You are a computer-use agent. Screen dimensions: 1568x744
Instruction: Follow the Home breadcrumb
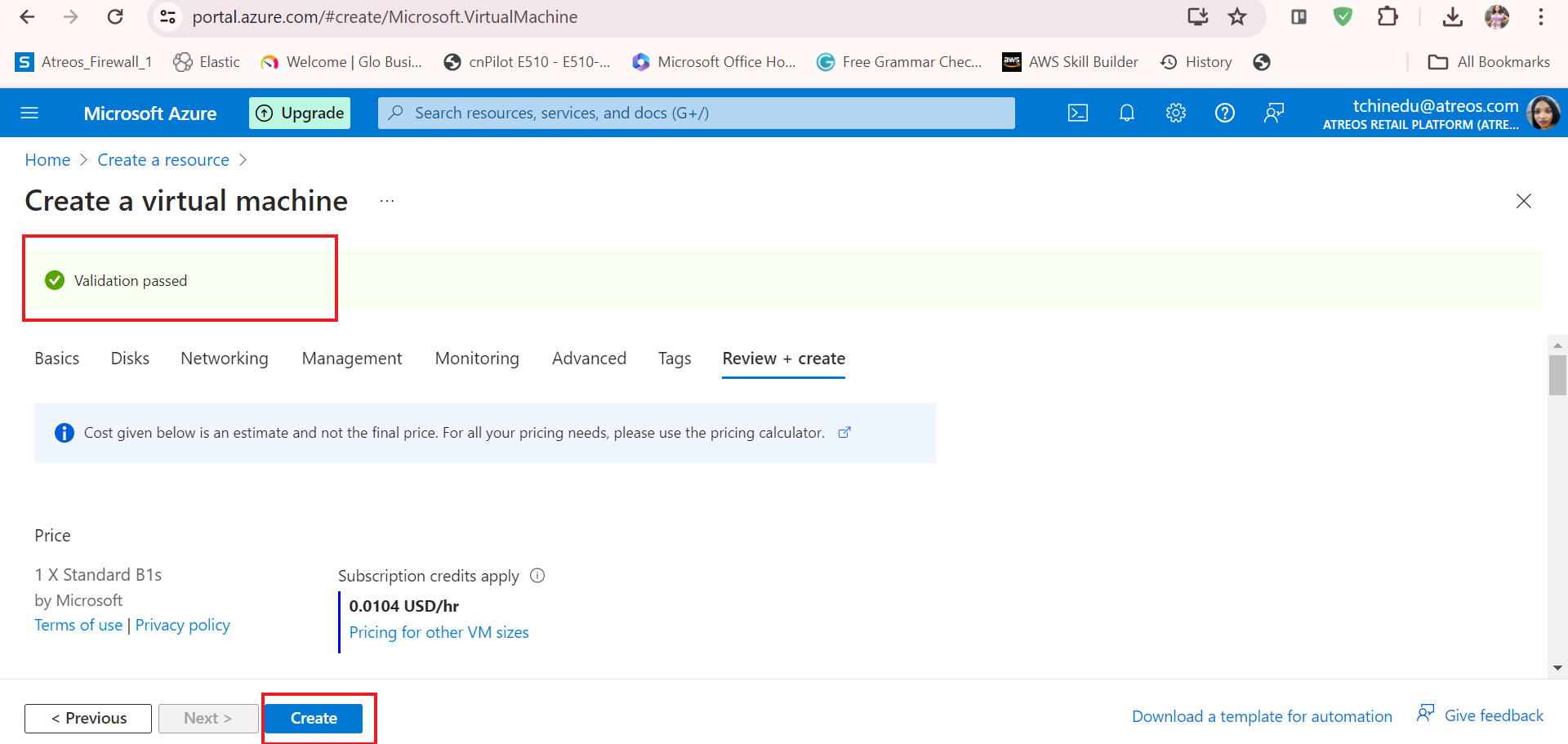(47, 160)
